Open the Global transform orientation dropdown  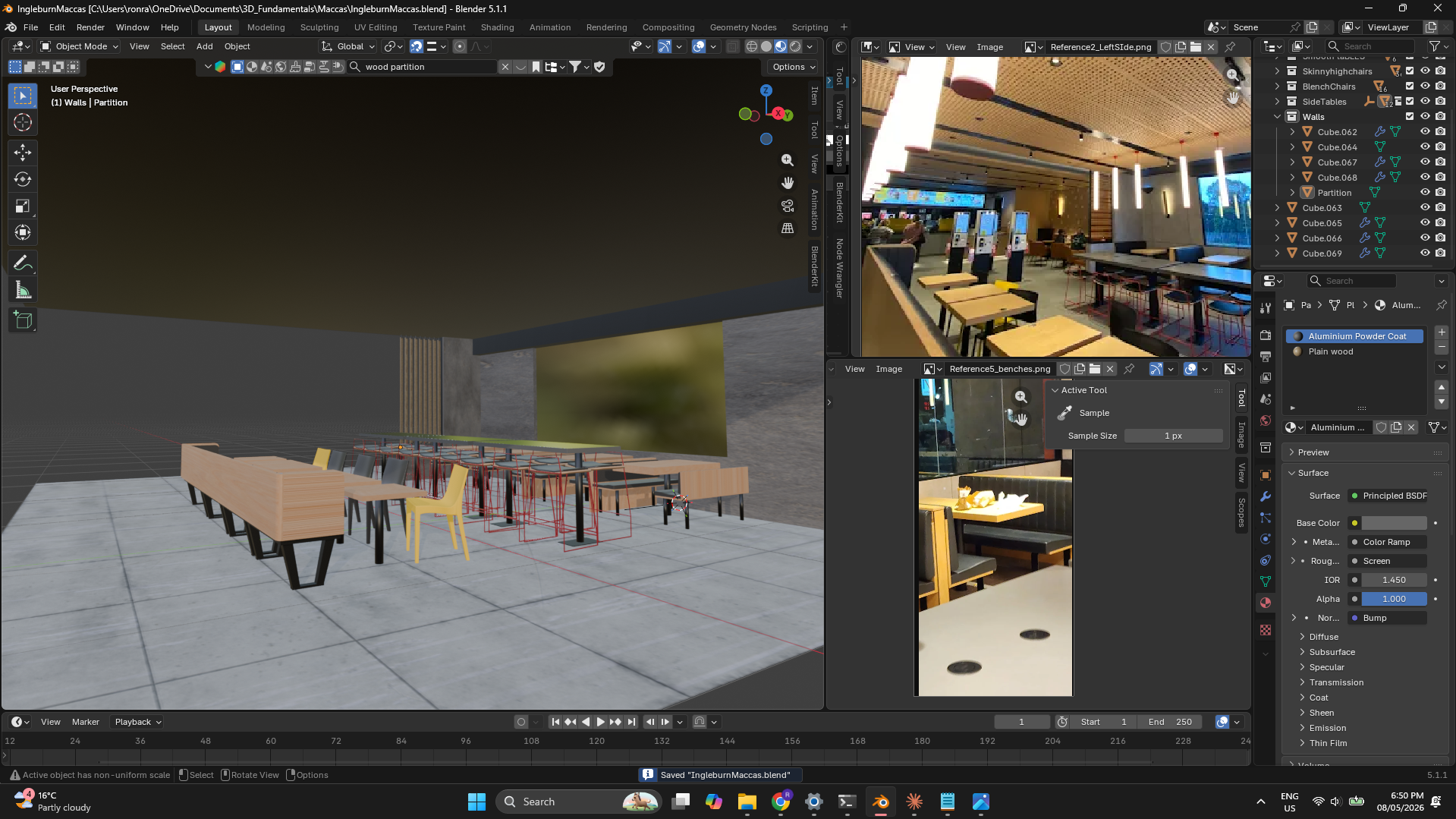click(x=349, y=46)
